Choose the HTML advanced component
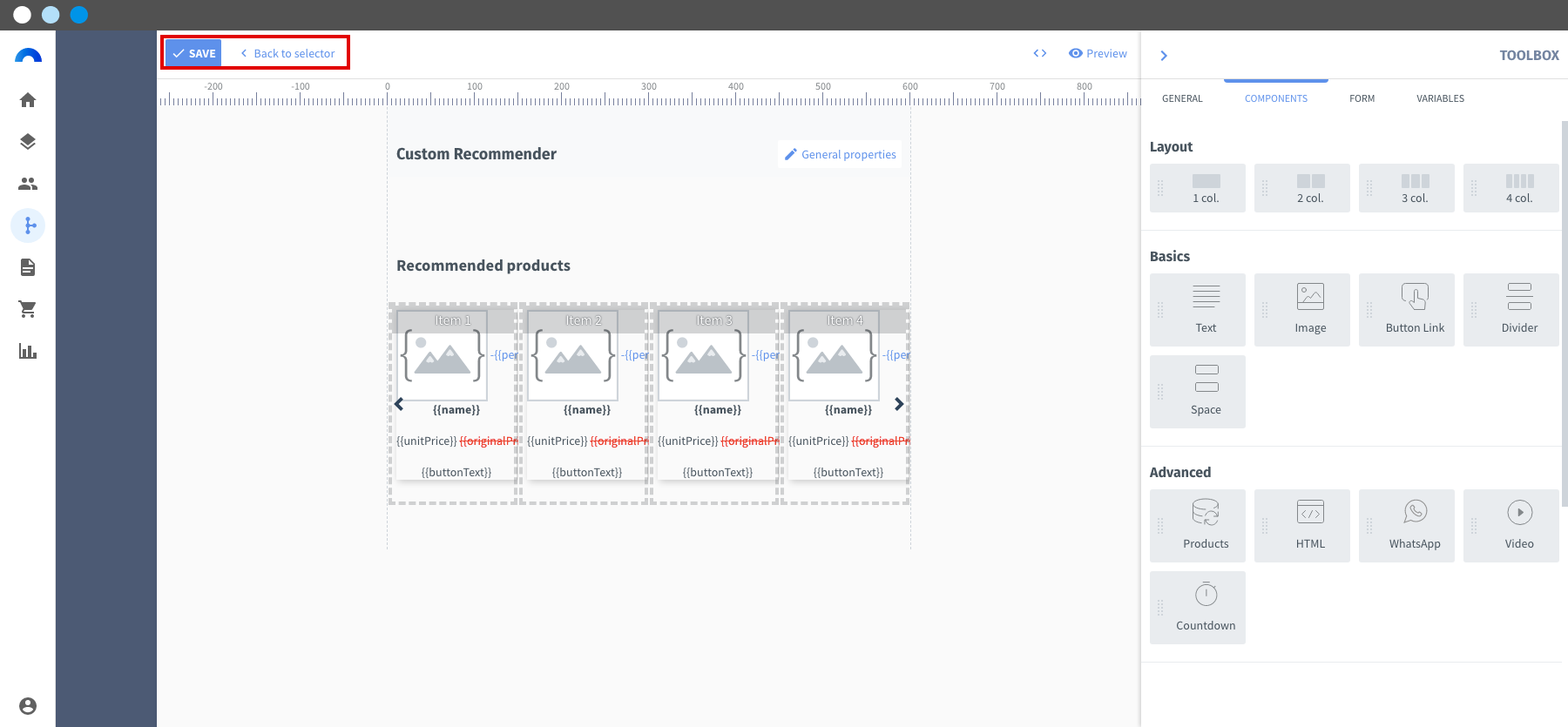The image size is (1568, 727). [x=1302, y=526]
